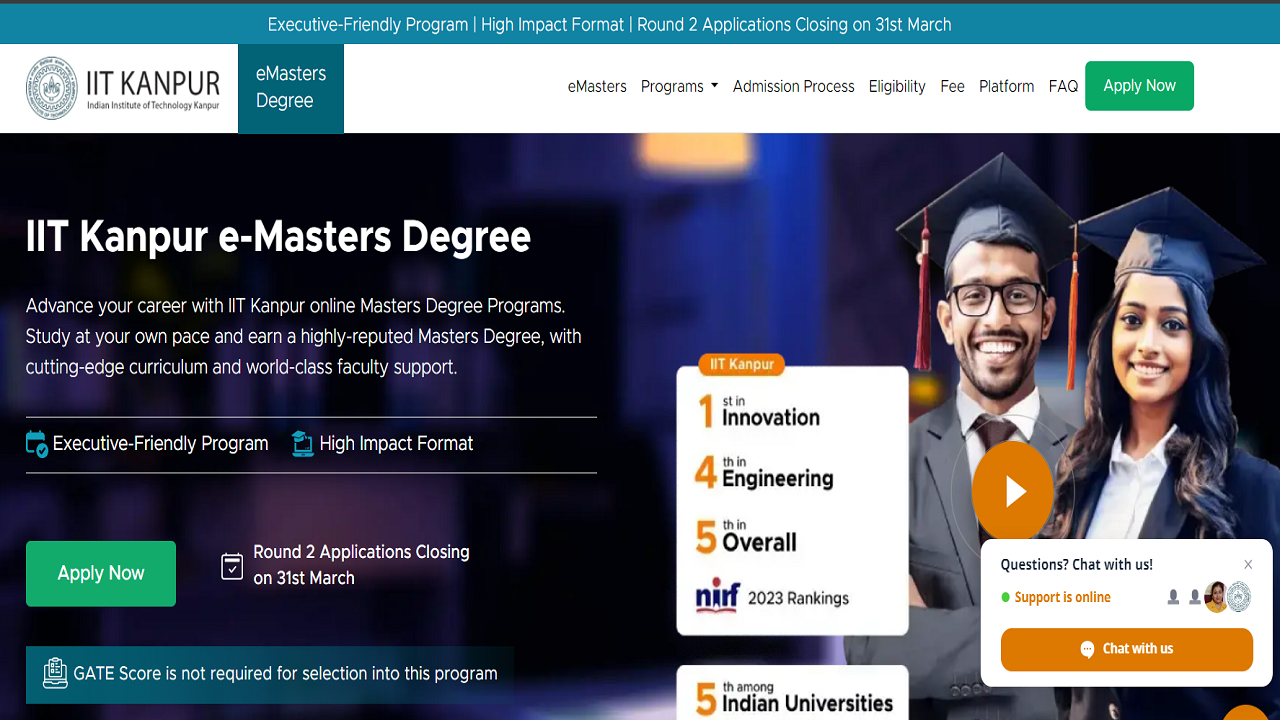Play the graduates video
Image resolution: width=1280 pixels, height=720 pixels.
tap(1013, 491)
